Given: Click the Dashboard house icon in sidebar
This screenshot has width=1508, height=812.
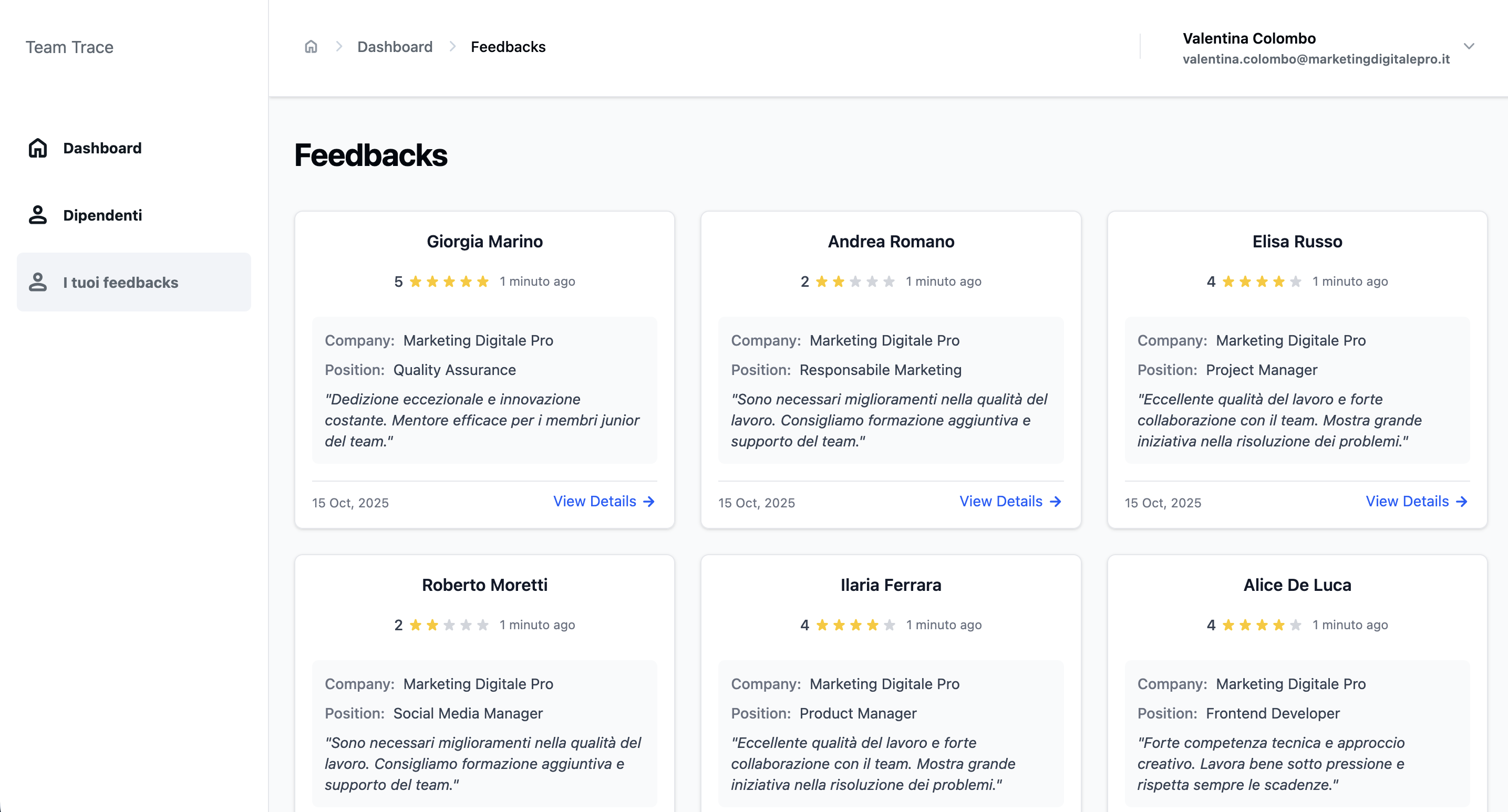Looking at the screenshot, I should (x=38, y=148).
